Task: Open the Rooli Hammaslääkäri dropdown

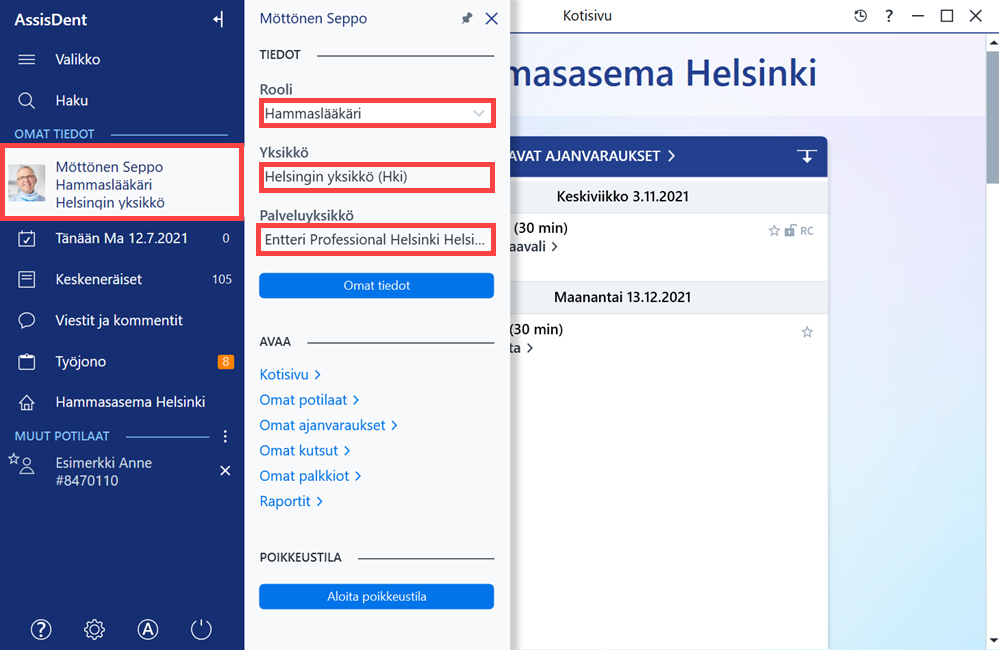Action: coord(377,113)
